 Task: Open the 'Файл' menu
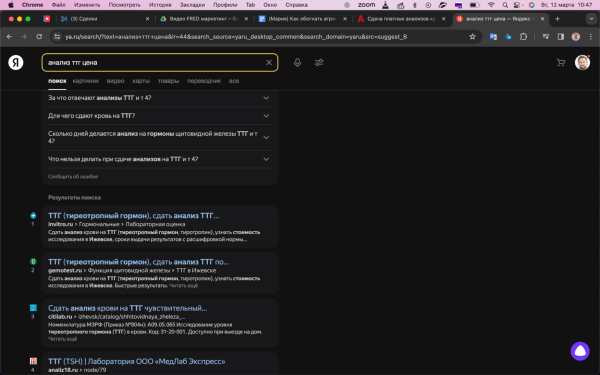coord(59,5)
